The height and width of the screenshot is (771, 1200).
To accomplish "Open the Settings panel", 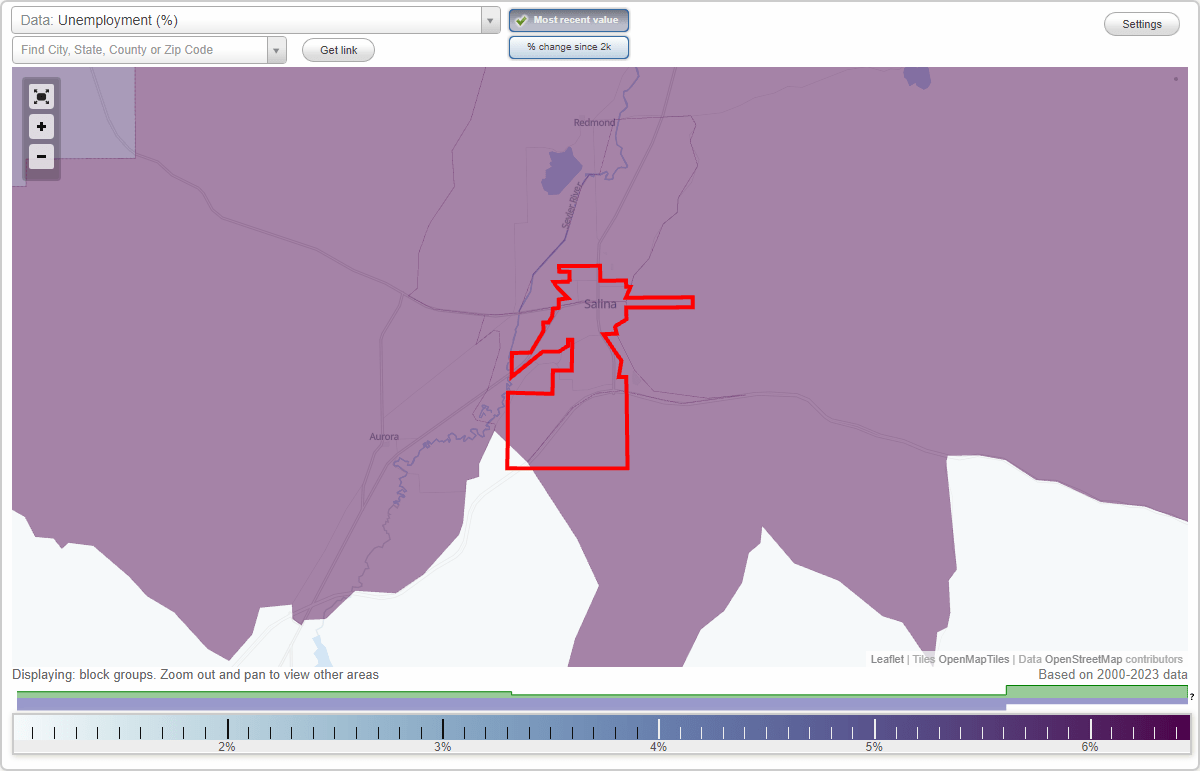I will pos(1141,23).
